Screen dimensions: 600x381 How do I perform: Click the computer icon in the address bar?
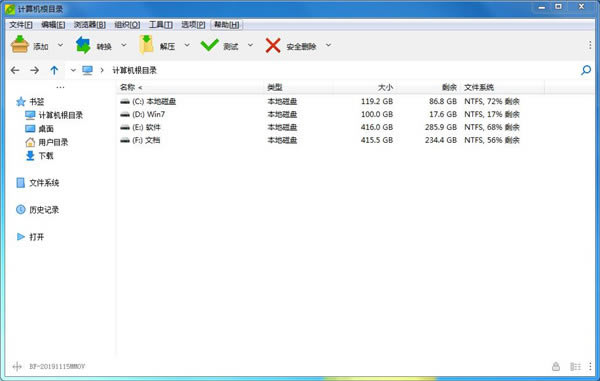point(87,70)
